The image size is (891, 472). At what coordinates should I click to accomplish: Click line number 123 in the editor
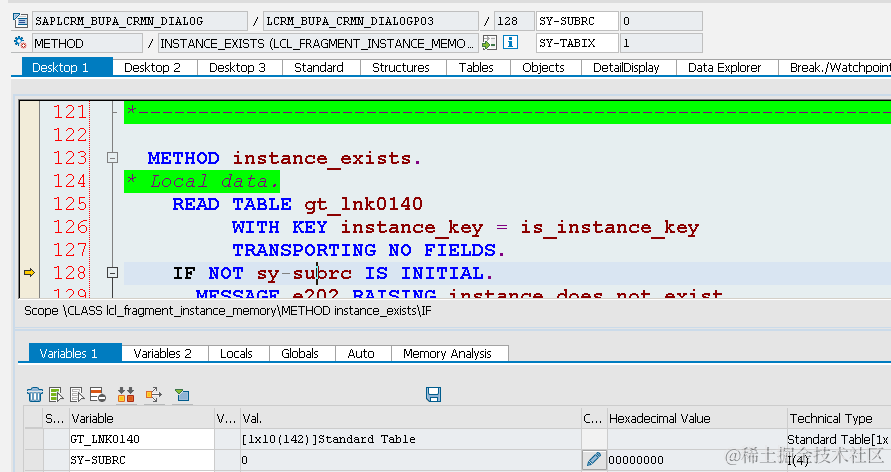click(70, 158)
